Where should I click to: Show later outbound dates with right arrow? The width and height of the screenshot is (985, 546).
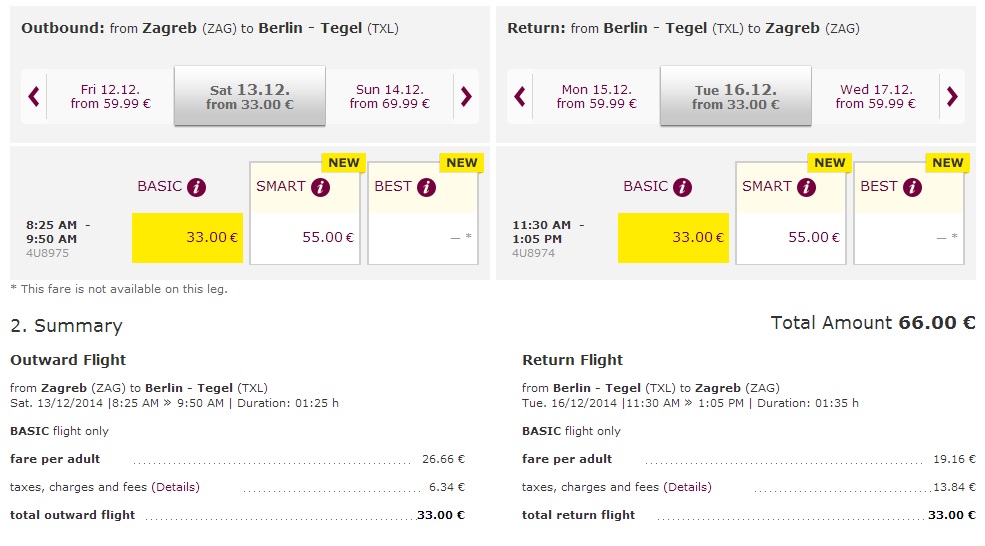point(466,96)
